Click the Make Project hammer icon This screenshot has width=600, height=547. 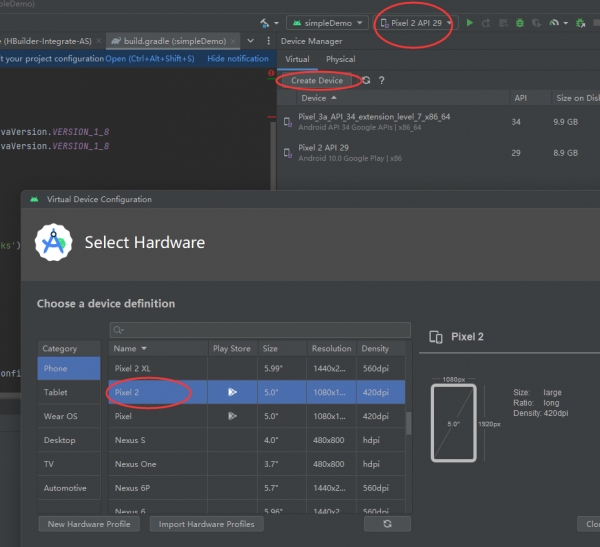pos(264,23)
